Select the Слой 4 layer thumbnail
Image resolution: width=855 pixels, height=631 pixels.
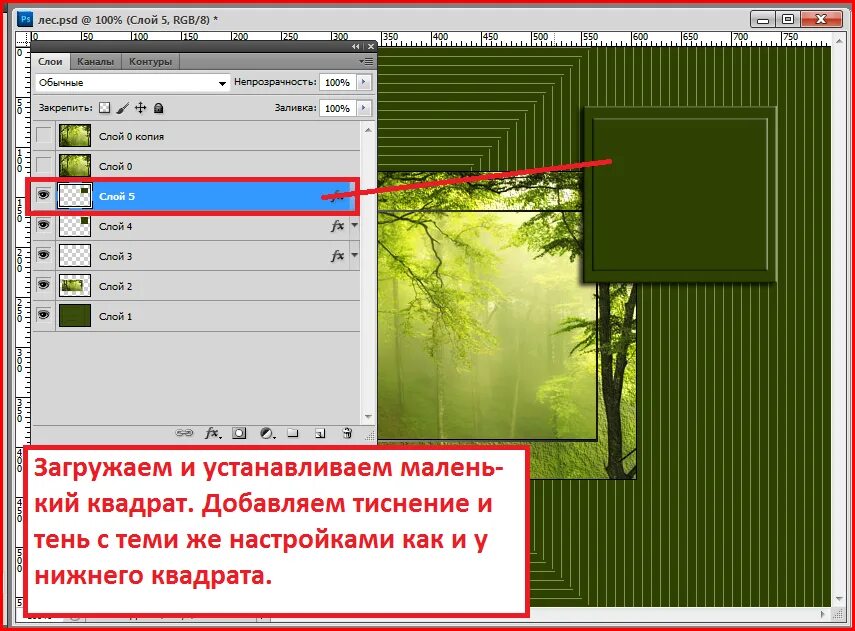[75, 226]
